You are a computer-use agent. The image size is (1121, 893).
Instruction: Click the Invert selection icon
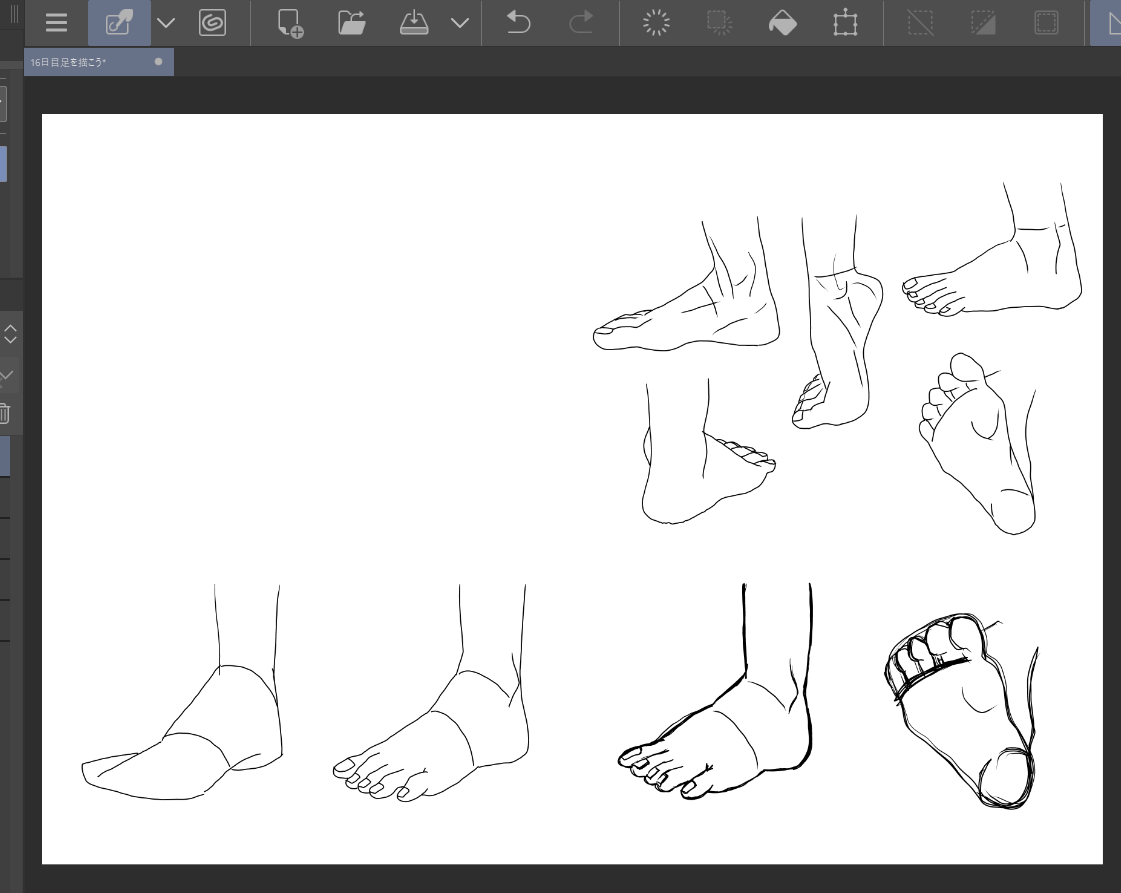[983, 23]
